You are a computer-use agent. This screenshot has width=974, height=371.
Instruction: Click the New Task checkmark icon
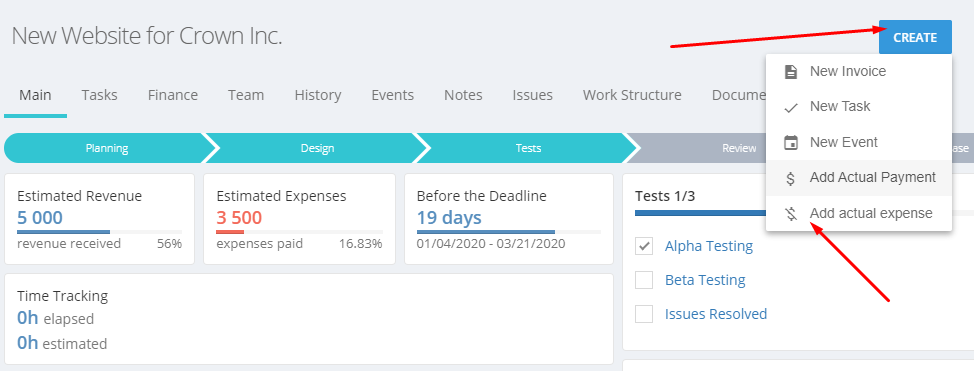(791, 107)
